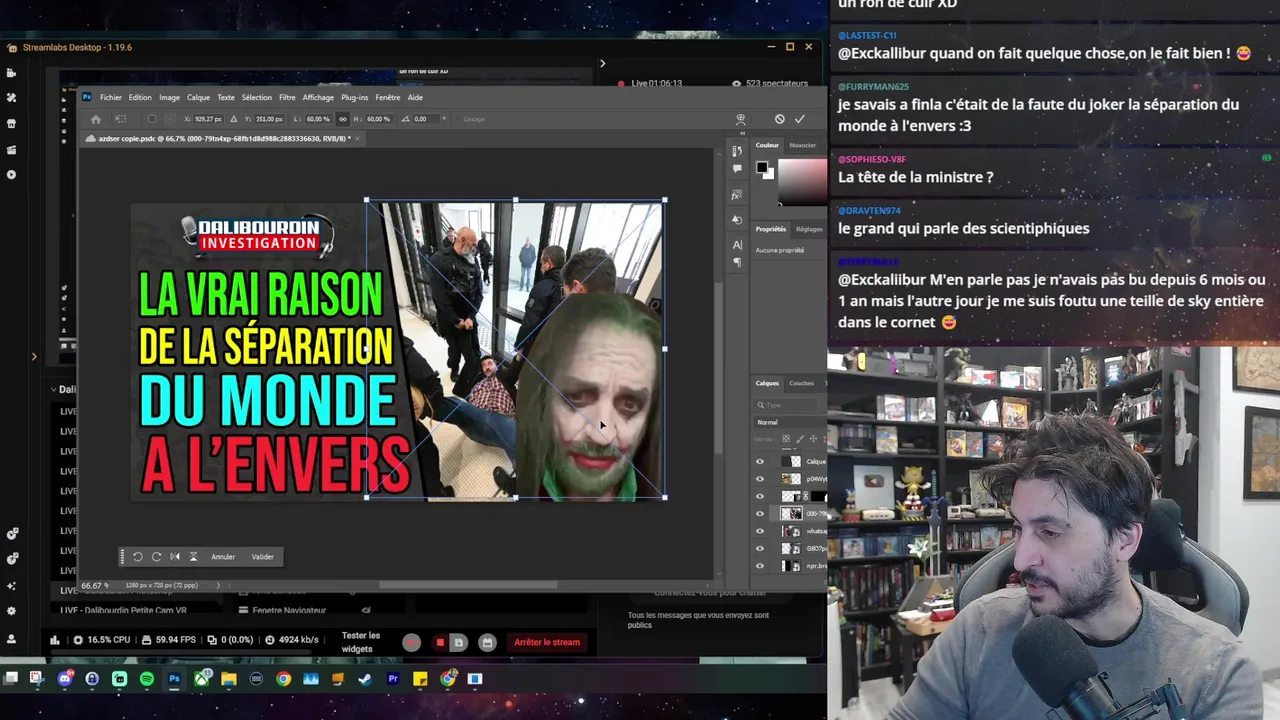Open the Filtre menu in Photoshop
Viewport: 1280px width, 720px height.
287,97
